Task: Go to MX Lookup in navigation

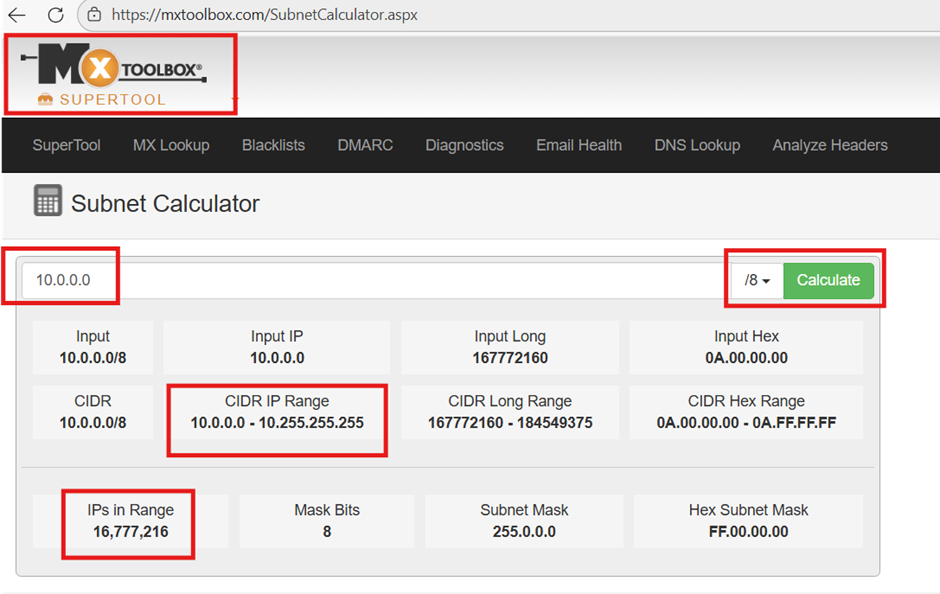Action: click(x=171, y=145)
